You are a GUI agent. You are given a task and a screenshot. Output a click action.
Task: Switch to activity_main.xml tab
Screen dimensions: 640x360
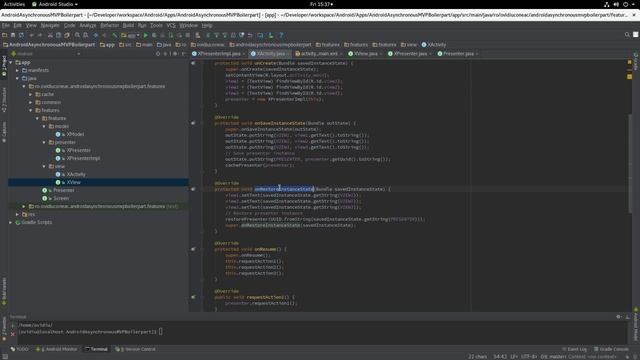319,54
